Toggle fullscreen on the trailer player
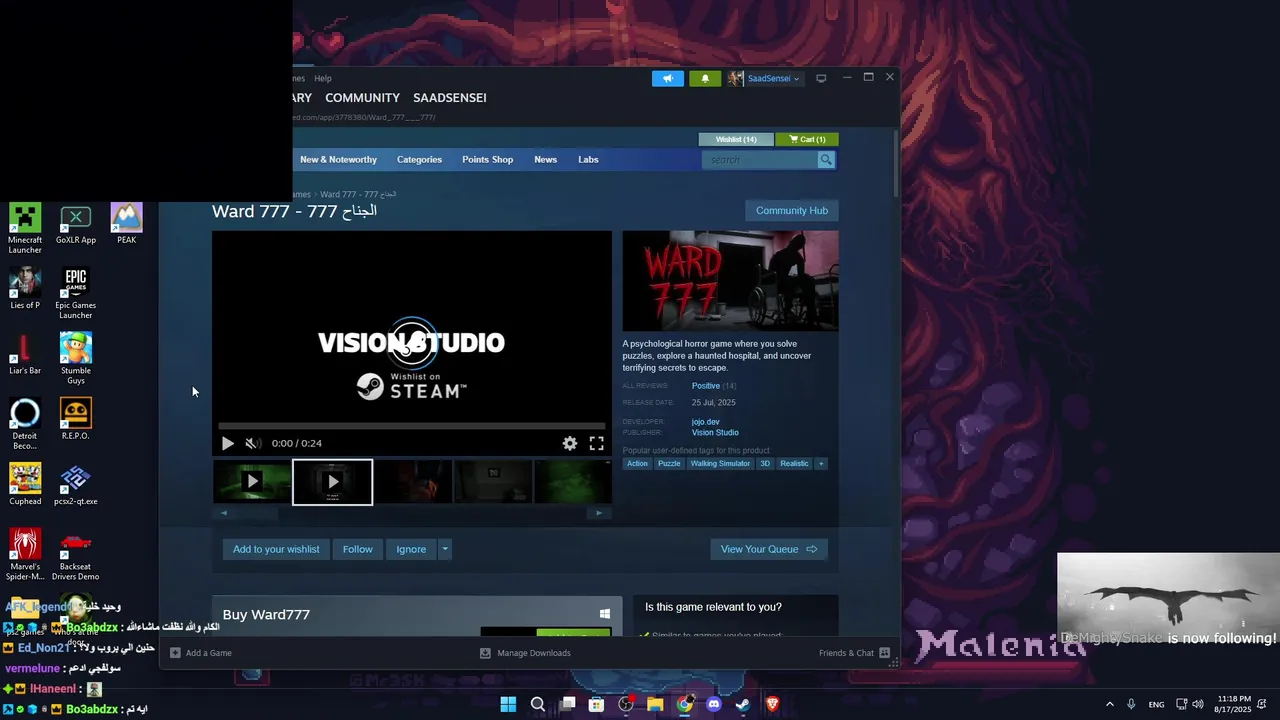Viewport: 1280px width, 720px height. (596, 443)
